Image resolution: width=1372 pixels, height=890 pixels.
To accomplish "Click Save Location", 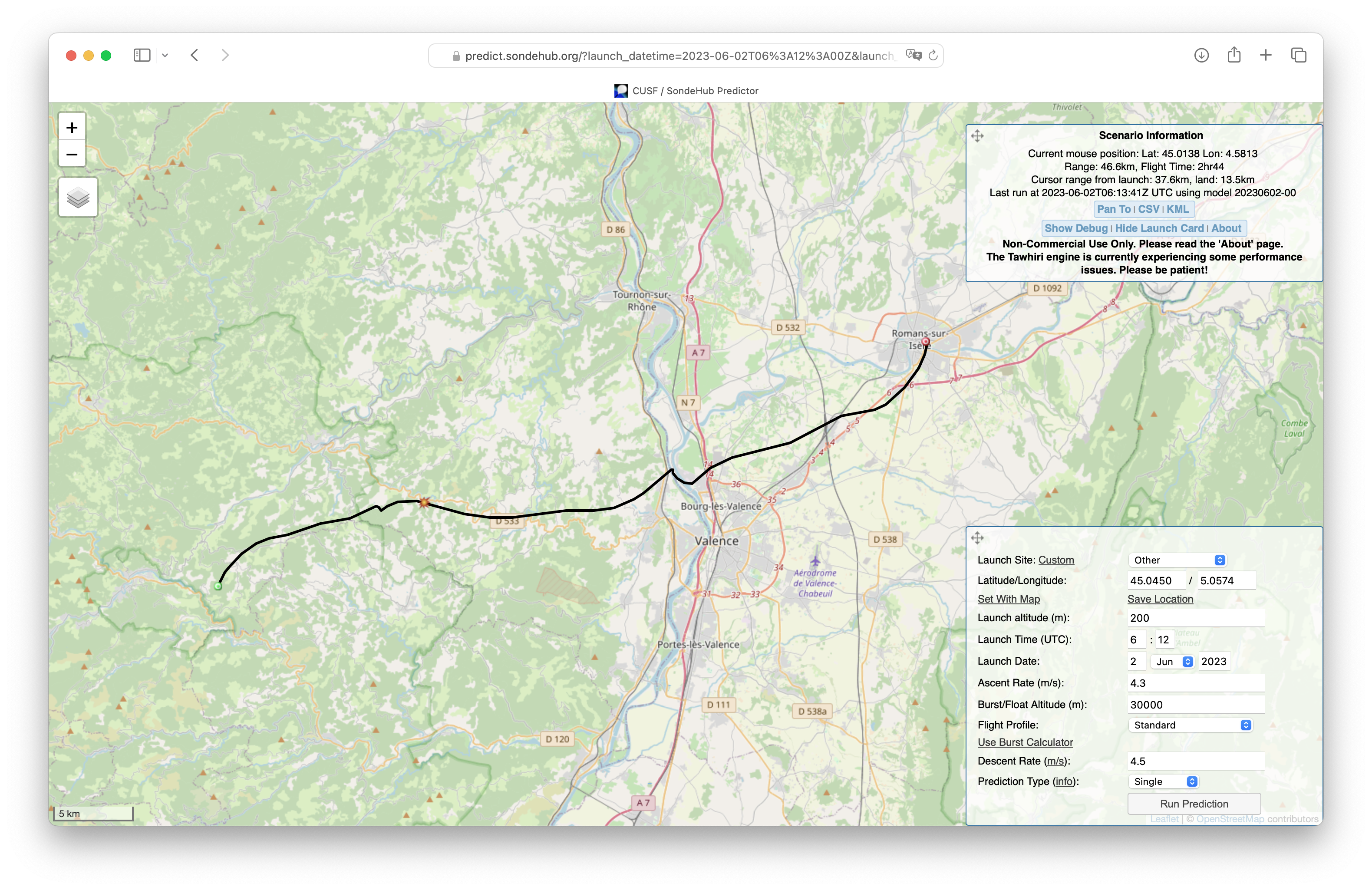I will click(1160, 599).
